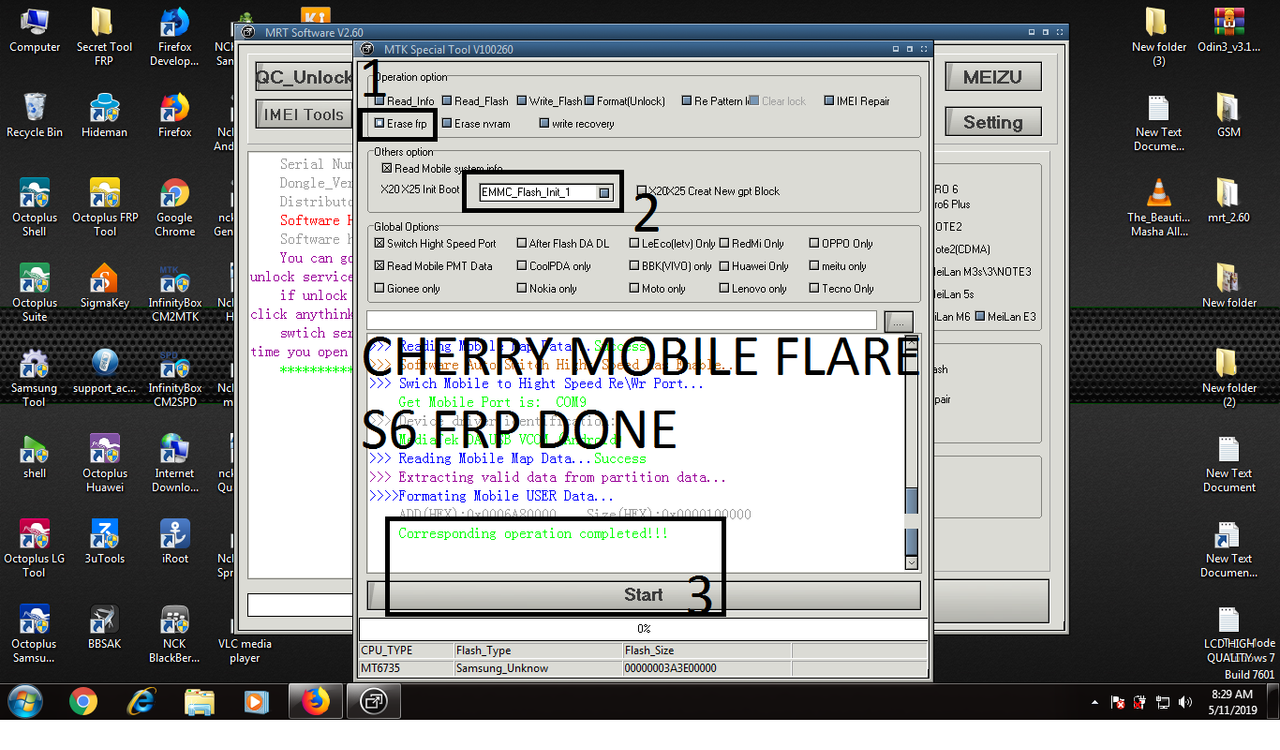Viewport: 1280px width, 750px height.
Task: Select the Format(Unlock) operation option
Action: tap(624, 101)
